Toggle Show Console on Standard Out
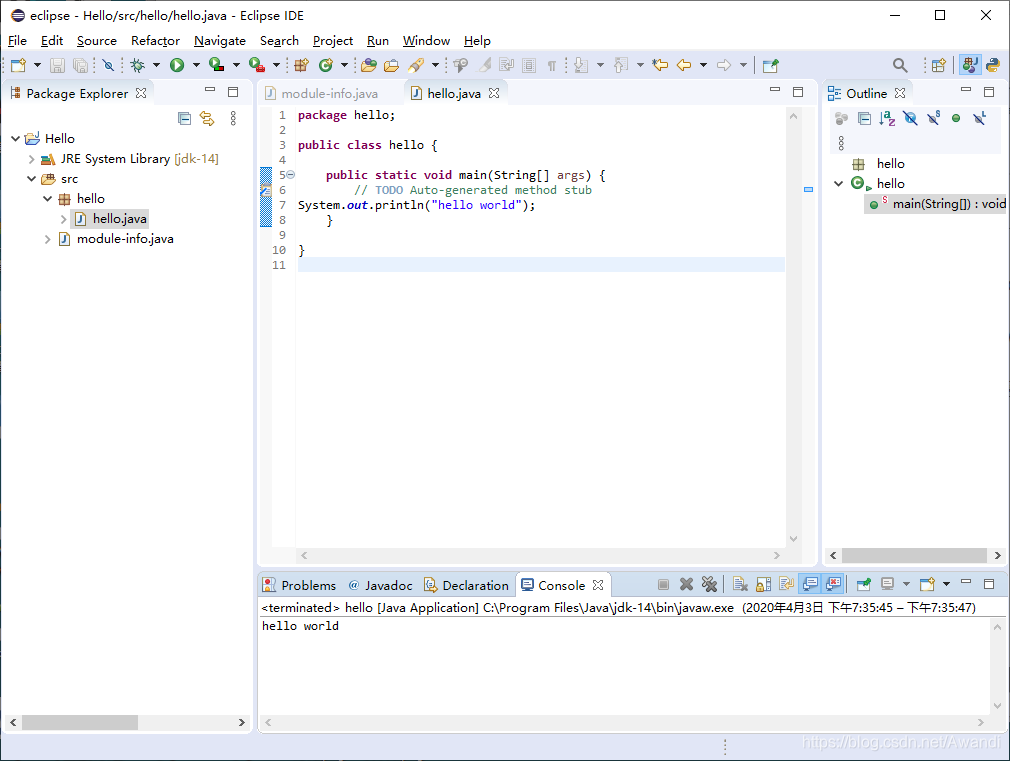1010x761 pixels. [810, 584]
